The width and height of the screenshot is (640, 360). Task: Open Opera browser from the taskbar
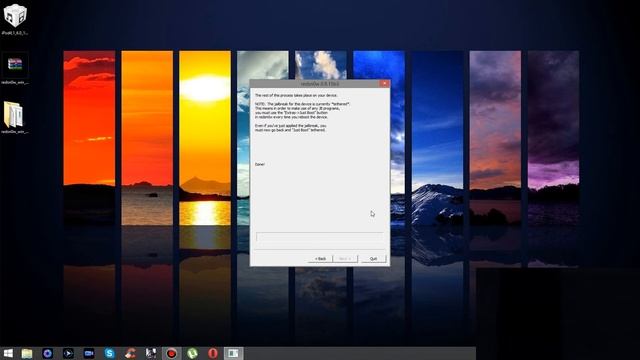point(213,353)
